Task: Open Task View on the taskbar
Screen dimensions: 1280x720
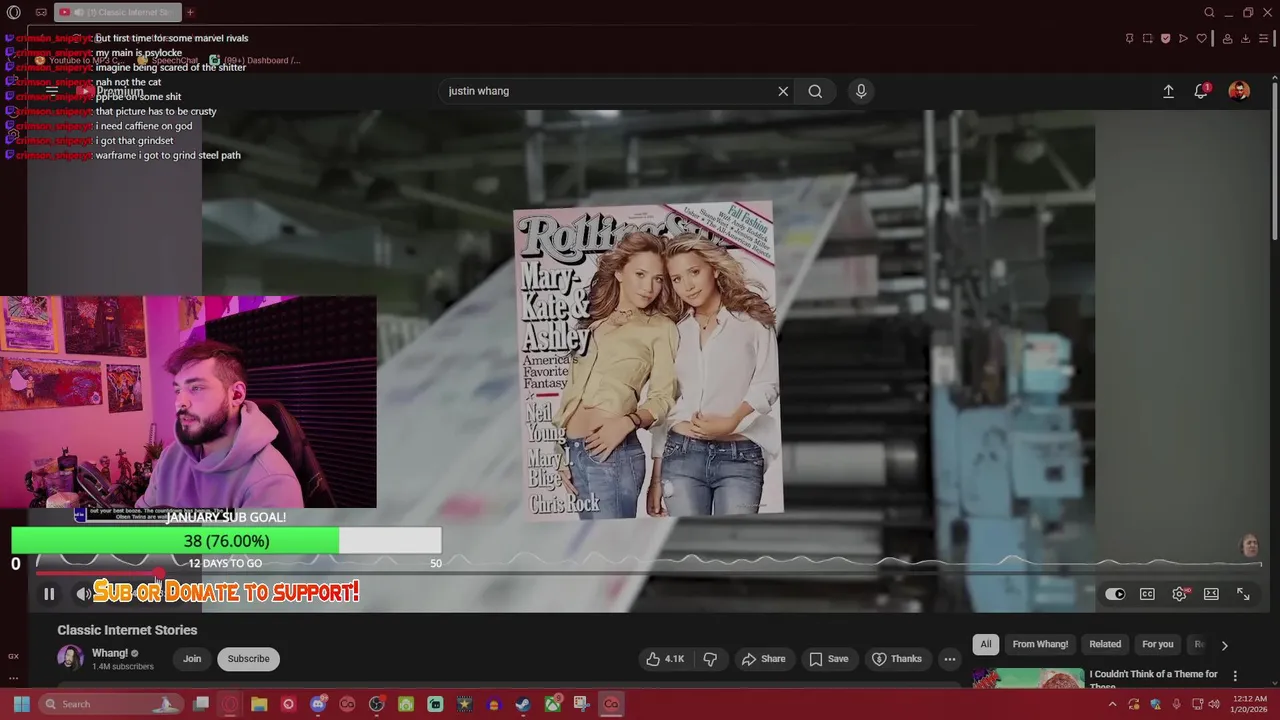Action: [x=201, y=704]
